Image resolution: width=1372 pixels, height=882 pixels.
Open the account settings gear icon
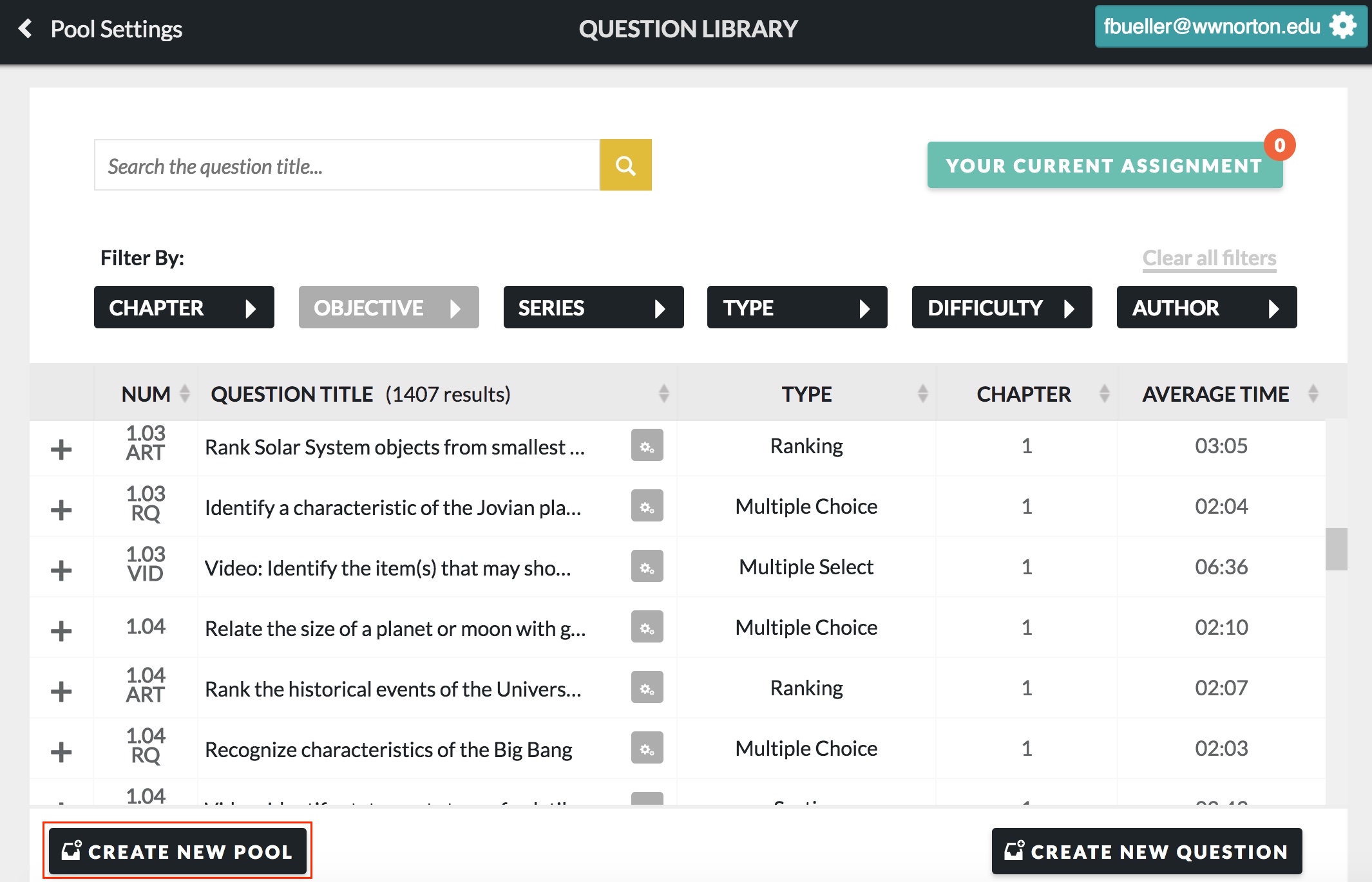point(1343,26)
